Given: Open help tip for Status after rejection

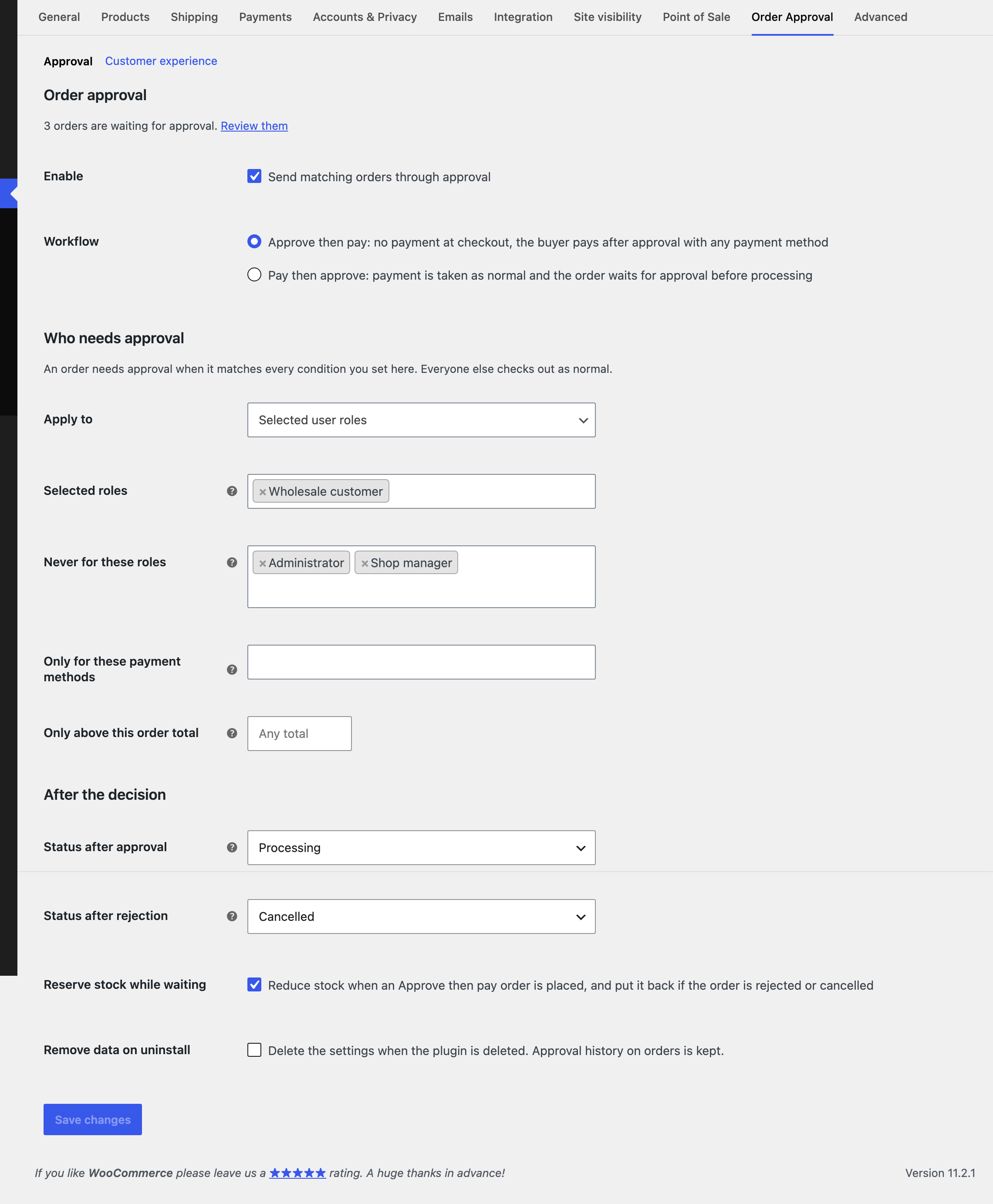Looking at the screenshot, I should (x=232, y=916).
